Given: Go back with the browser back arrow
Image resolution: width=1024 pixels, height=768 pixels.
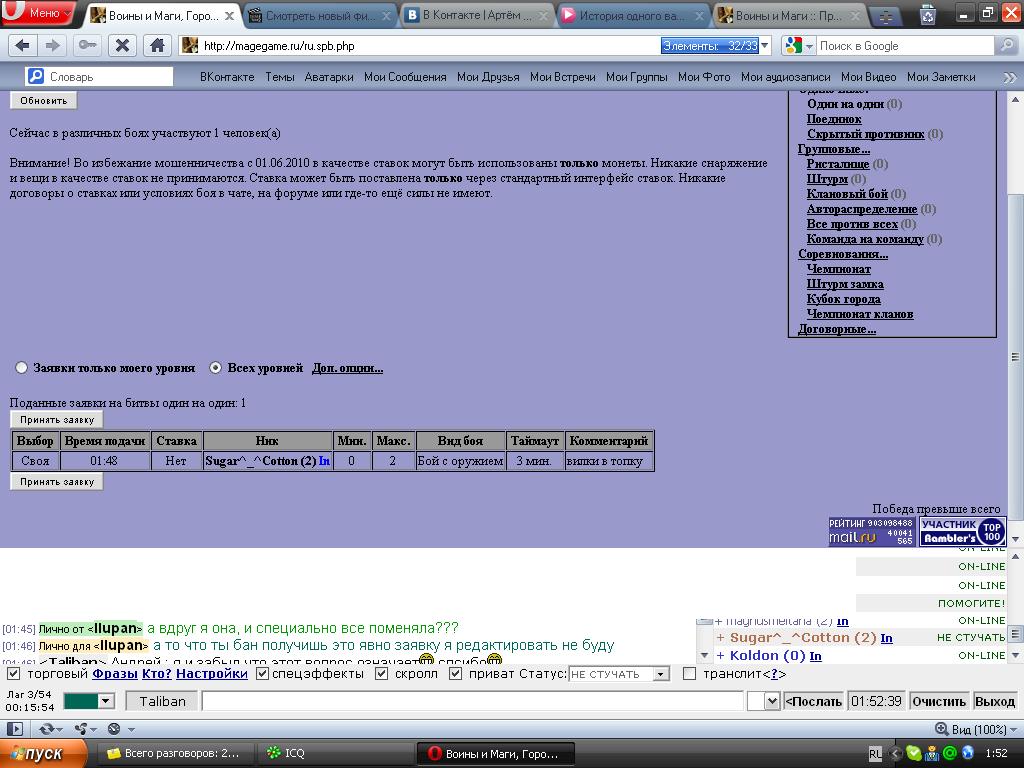Looking at the screenshot, I should pos(22,45).
